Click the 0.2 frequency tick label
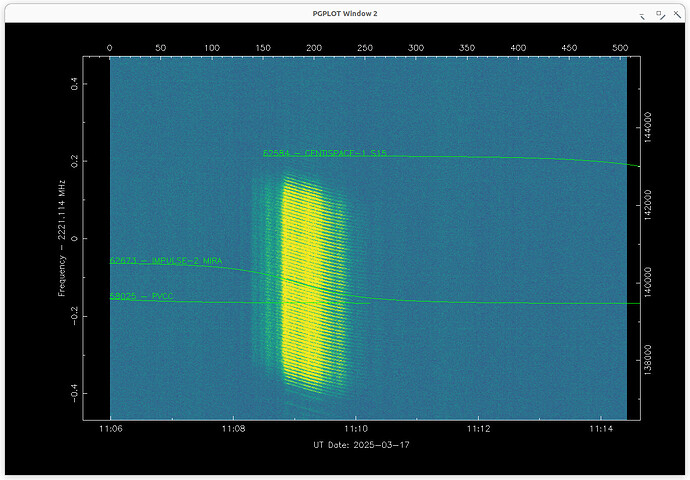Viewport: 690px width, 480px height. point(74,161)
